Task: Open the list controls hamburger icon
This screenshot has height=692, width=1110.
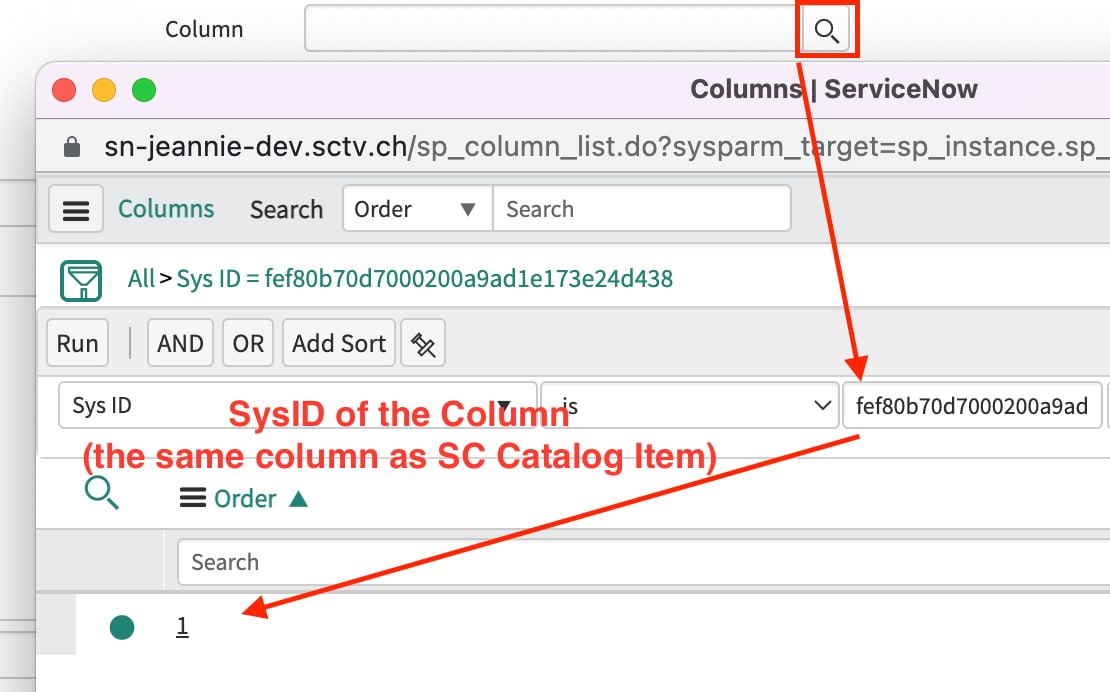Action: (x=76, y=209)
